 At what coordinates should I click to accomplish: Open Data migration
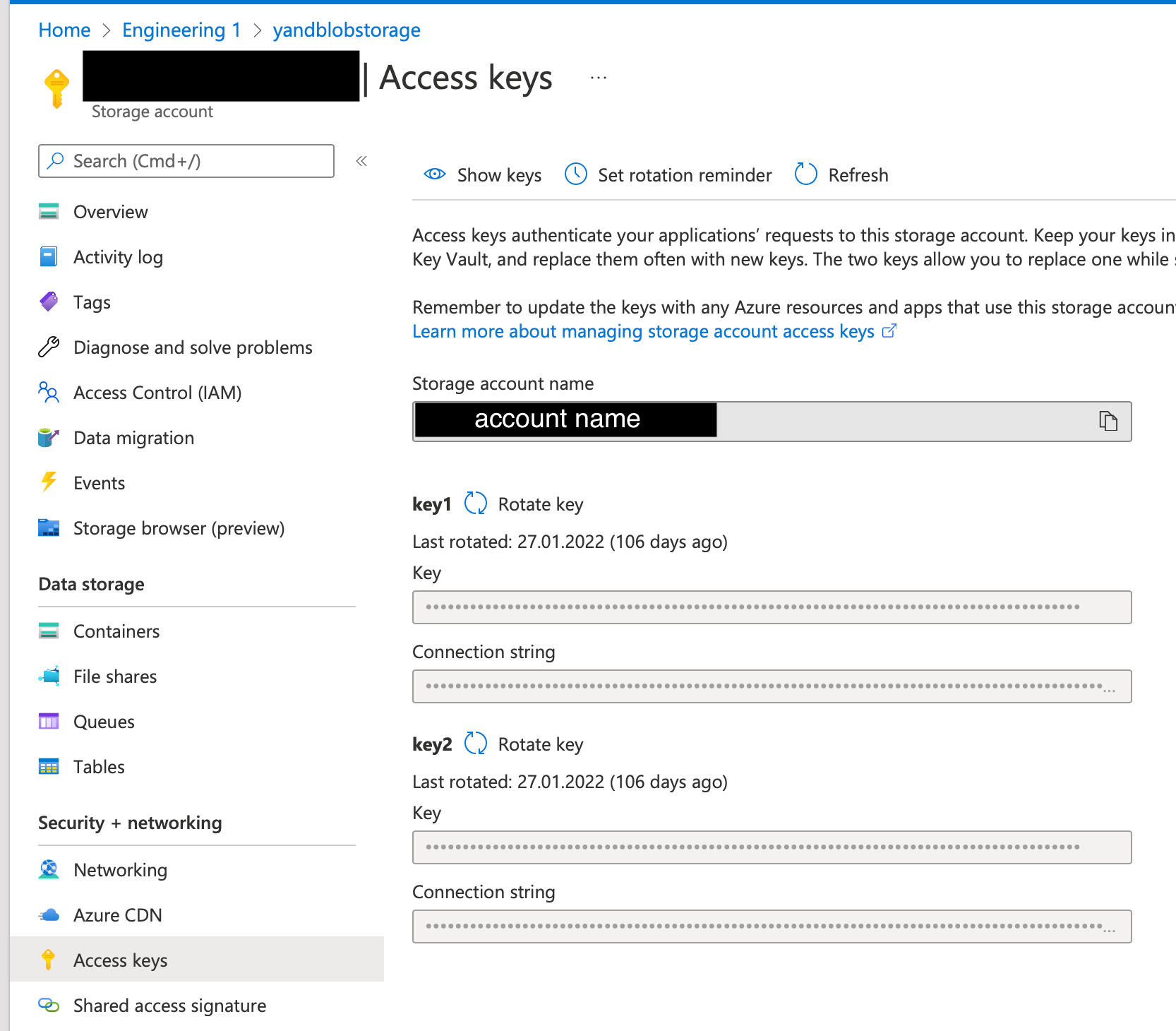[133, 438]
